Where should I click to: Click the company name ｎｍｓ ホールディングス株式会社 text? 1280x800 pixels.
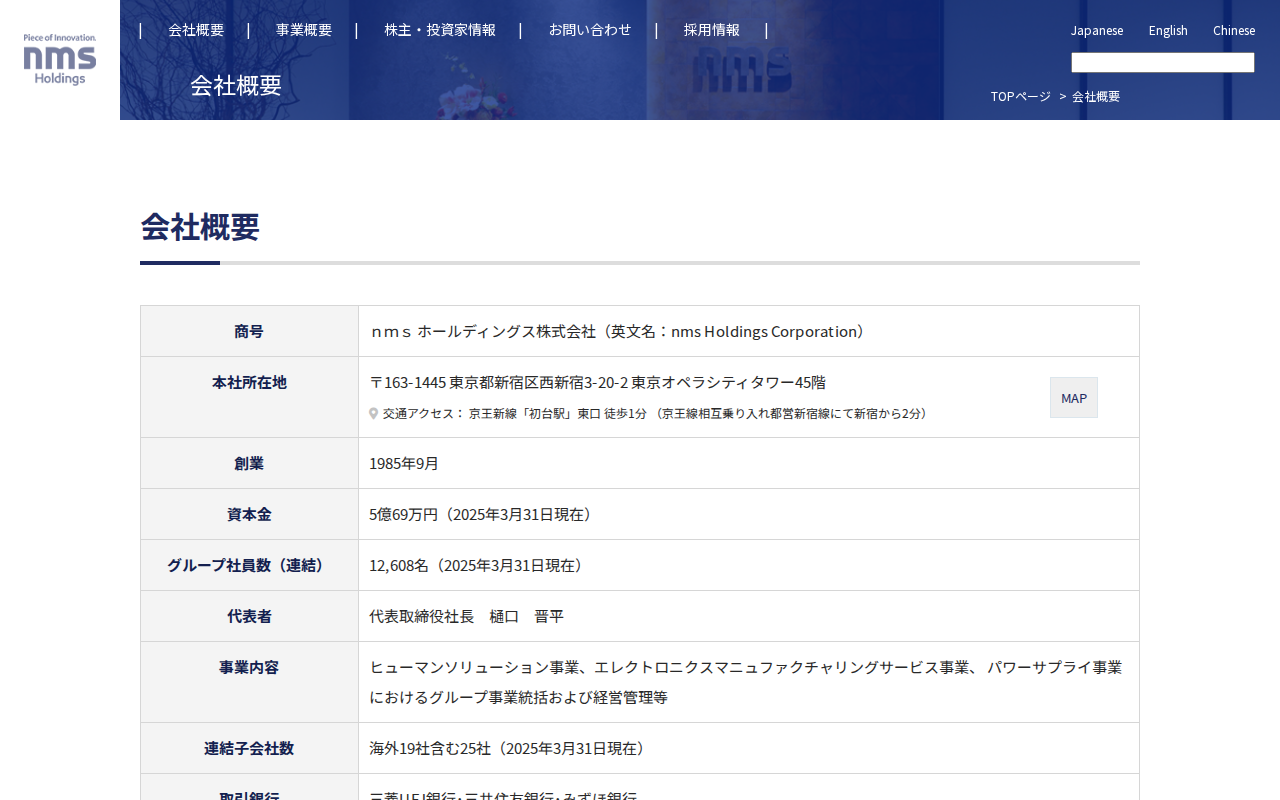(483, 331)
